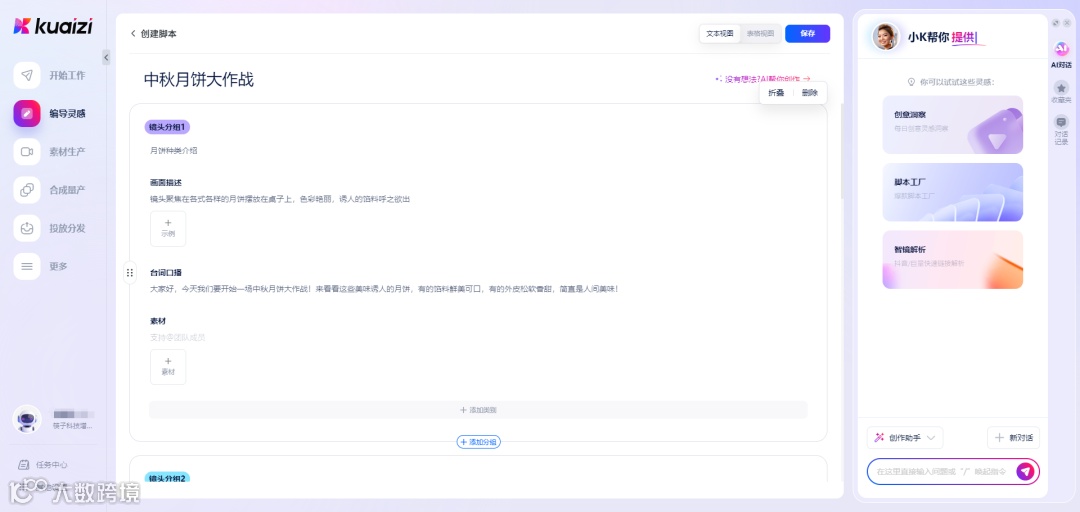This screenshot has width=1080, height=512.
Task: Edit the 中秋月饼大作战 title
Action: coord(199,80)
